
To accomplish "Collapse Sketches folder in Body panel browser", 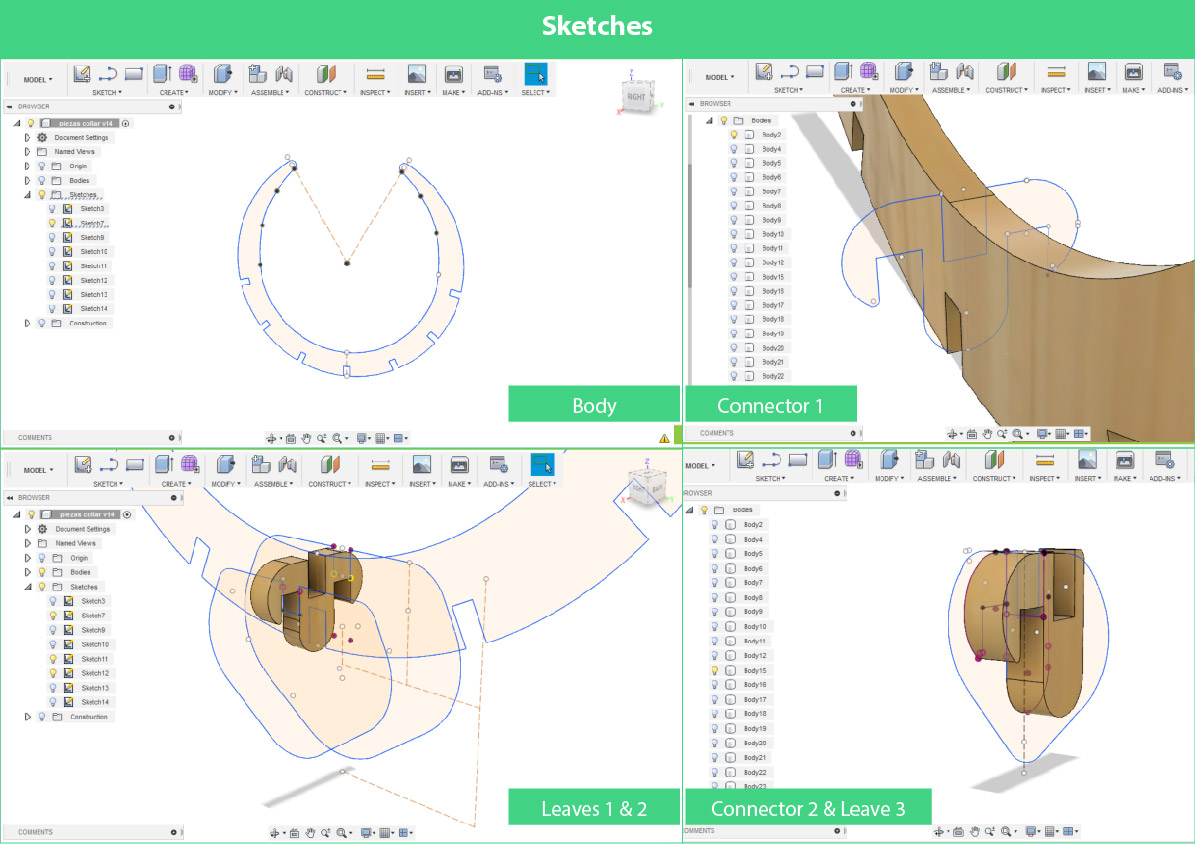I will (27, 194).
